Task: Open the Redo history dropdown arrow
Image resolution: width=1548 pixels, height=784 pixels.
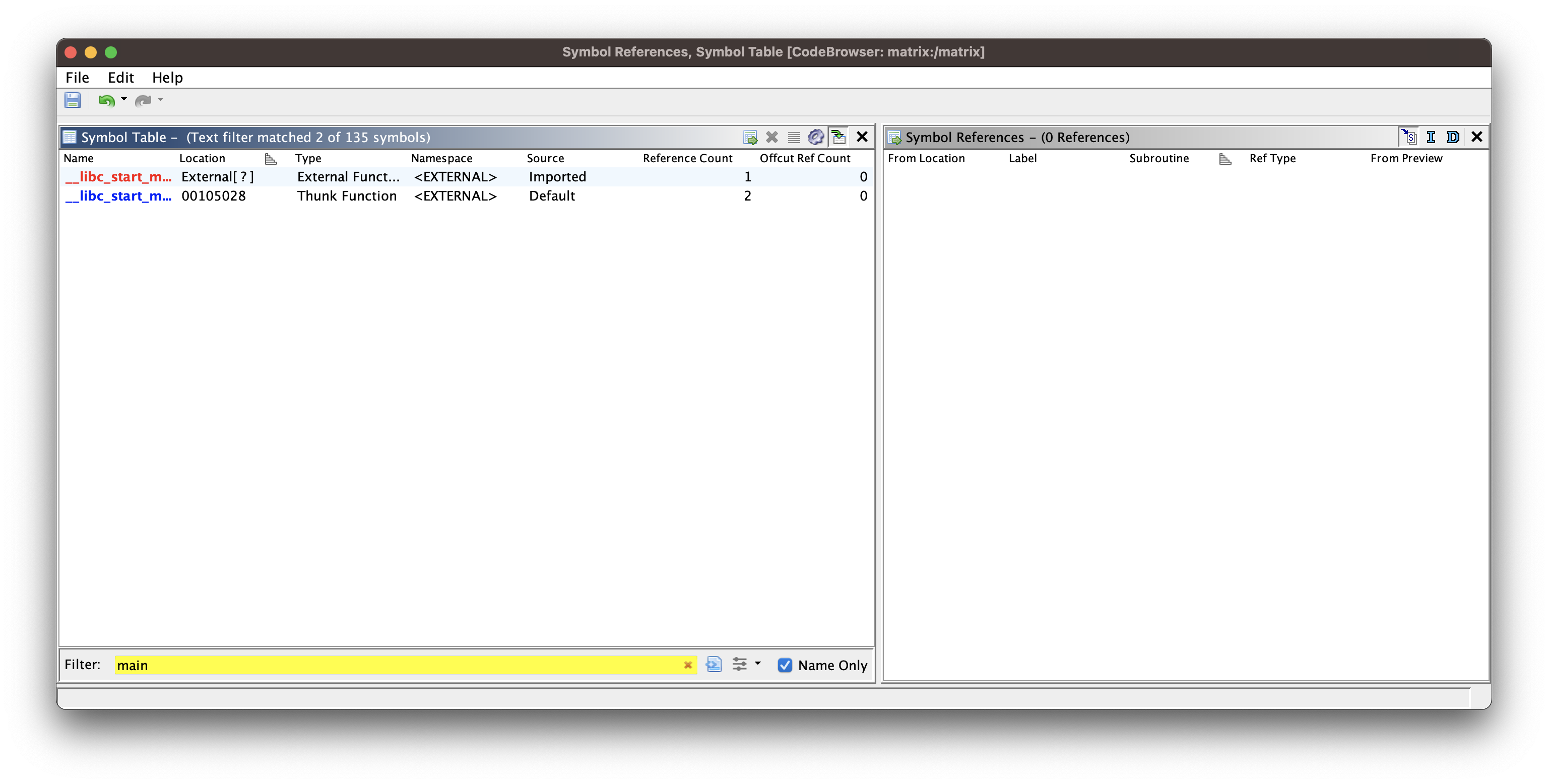Action: click(x=160, y=99)
